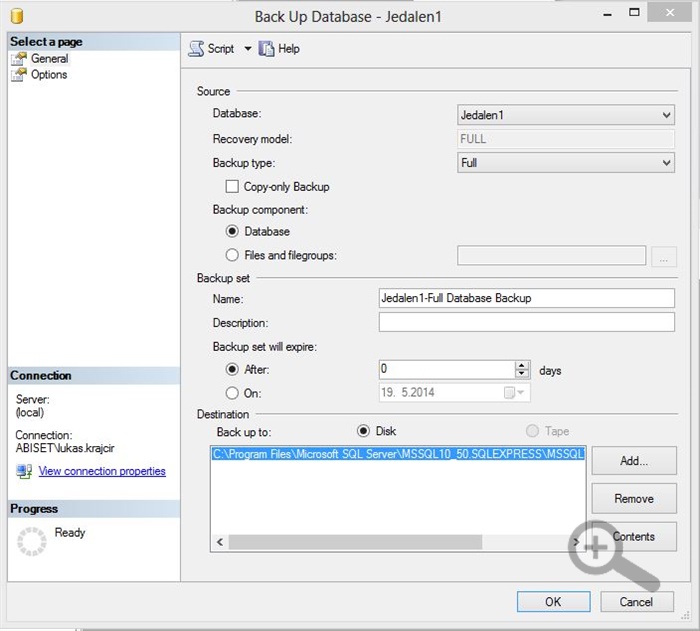Decrease expire days with down arrow

click(521, 374)
